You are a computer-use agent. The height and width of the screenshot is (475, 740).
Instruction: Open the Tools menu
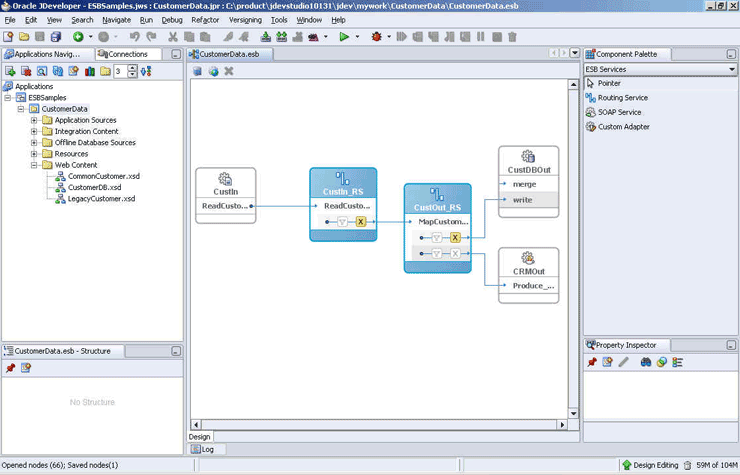(x=279, y=20)
